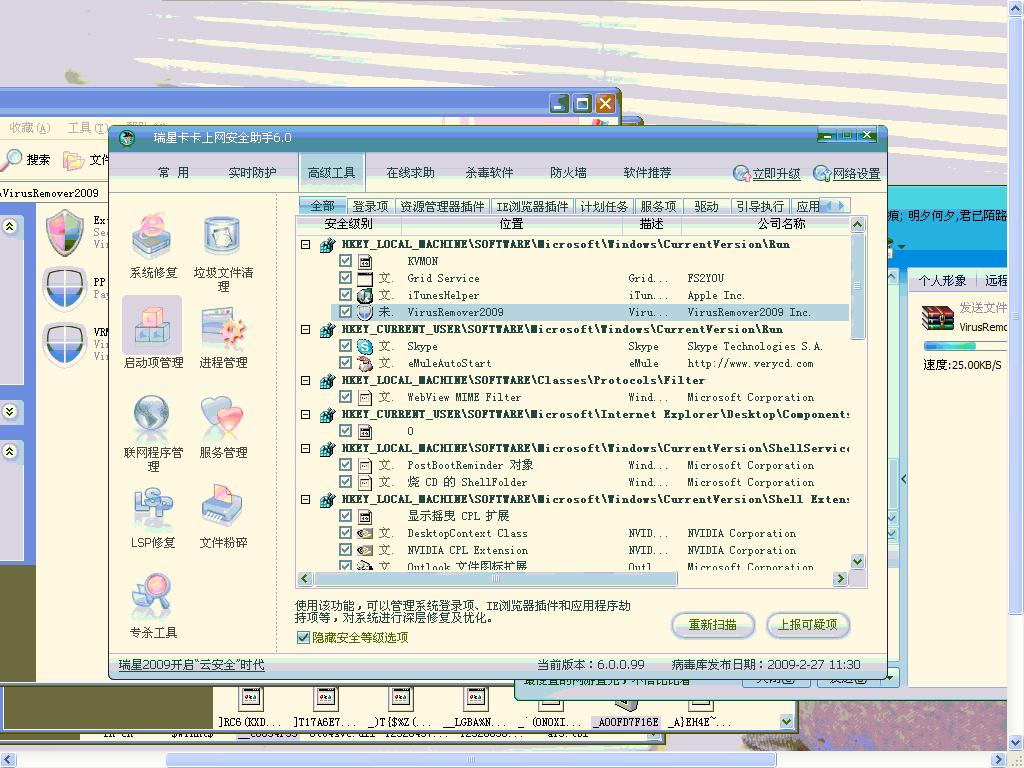The height and width of the screenshot is (768, 1024).
Task: Collapse Shell Extensions registry node
Action: [305, 499]
